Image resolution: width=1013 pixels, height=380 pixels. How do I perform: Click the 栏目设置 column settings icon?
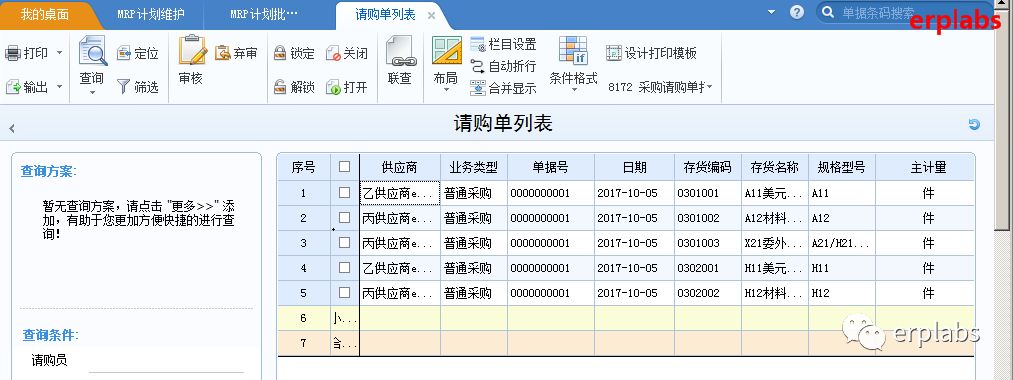tap(477, 45)
